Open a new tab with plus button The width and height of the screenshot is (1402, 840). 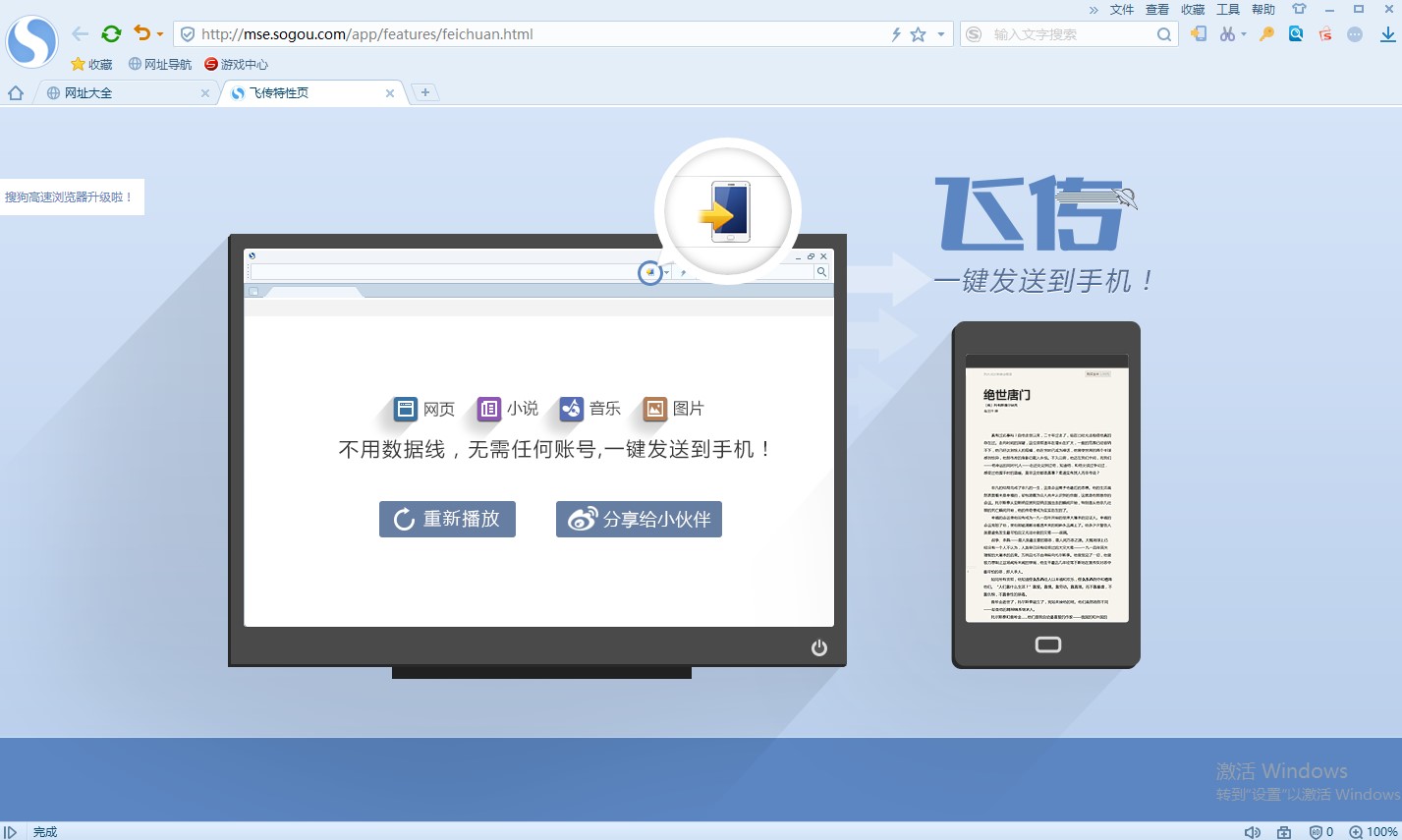tap(425, 92)
